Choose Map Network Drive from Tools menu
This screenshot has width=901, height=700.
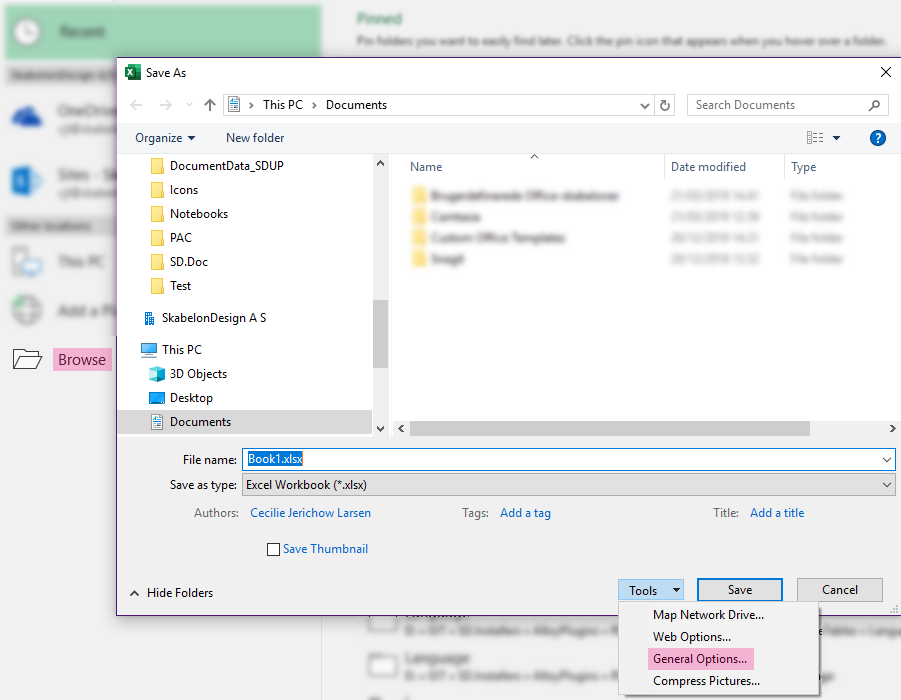tap(708, 615)
